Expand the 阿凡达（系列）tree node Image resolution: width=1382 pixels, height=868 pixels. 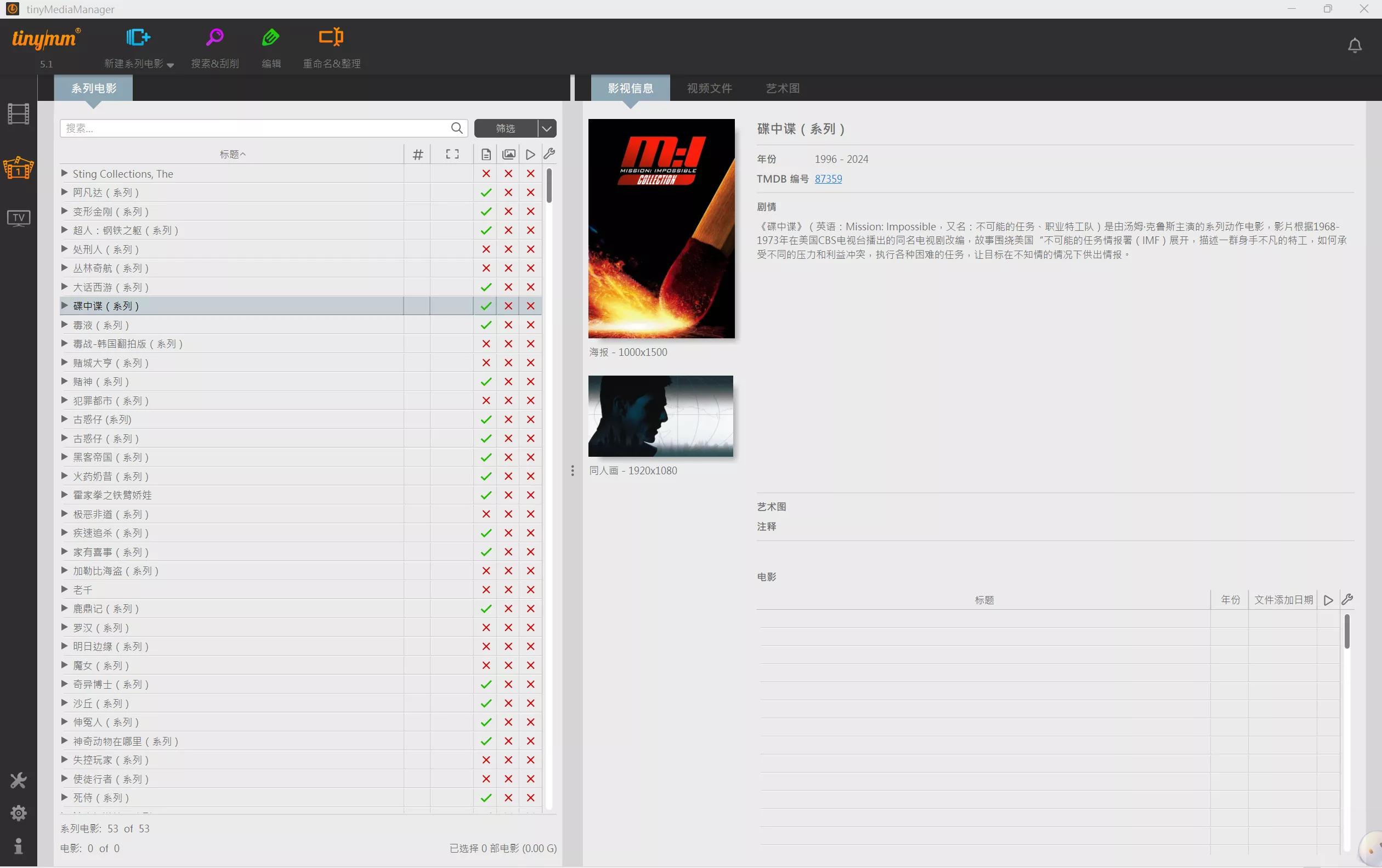[x=64, y=192]
